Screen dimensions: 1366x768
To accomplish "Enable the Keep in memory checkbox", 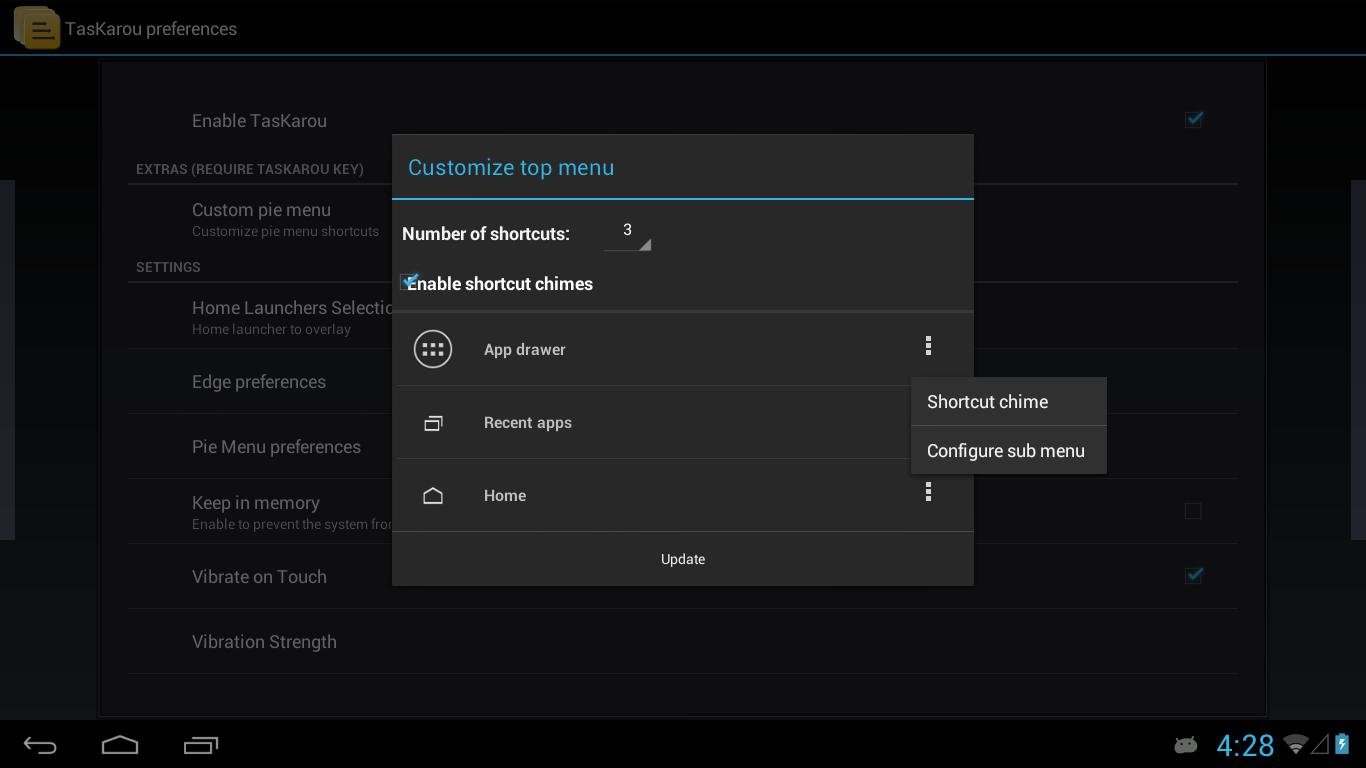I will tap(1193, 511).
